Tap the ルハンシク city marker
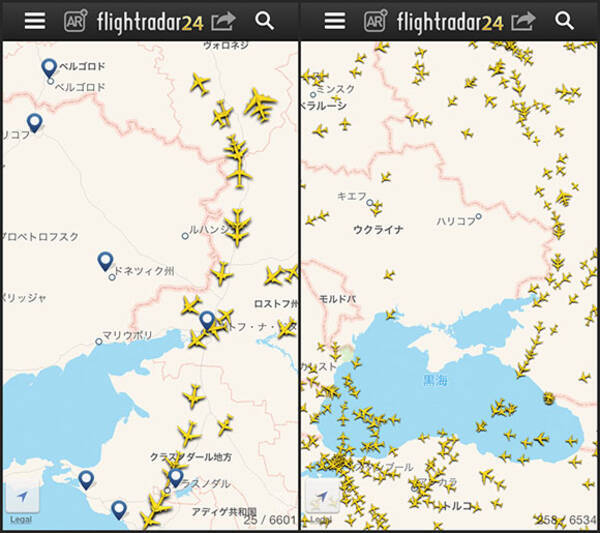The width and height of the screenshot is (600, 533). [x=185, y=236]
